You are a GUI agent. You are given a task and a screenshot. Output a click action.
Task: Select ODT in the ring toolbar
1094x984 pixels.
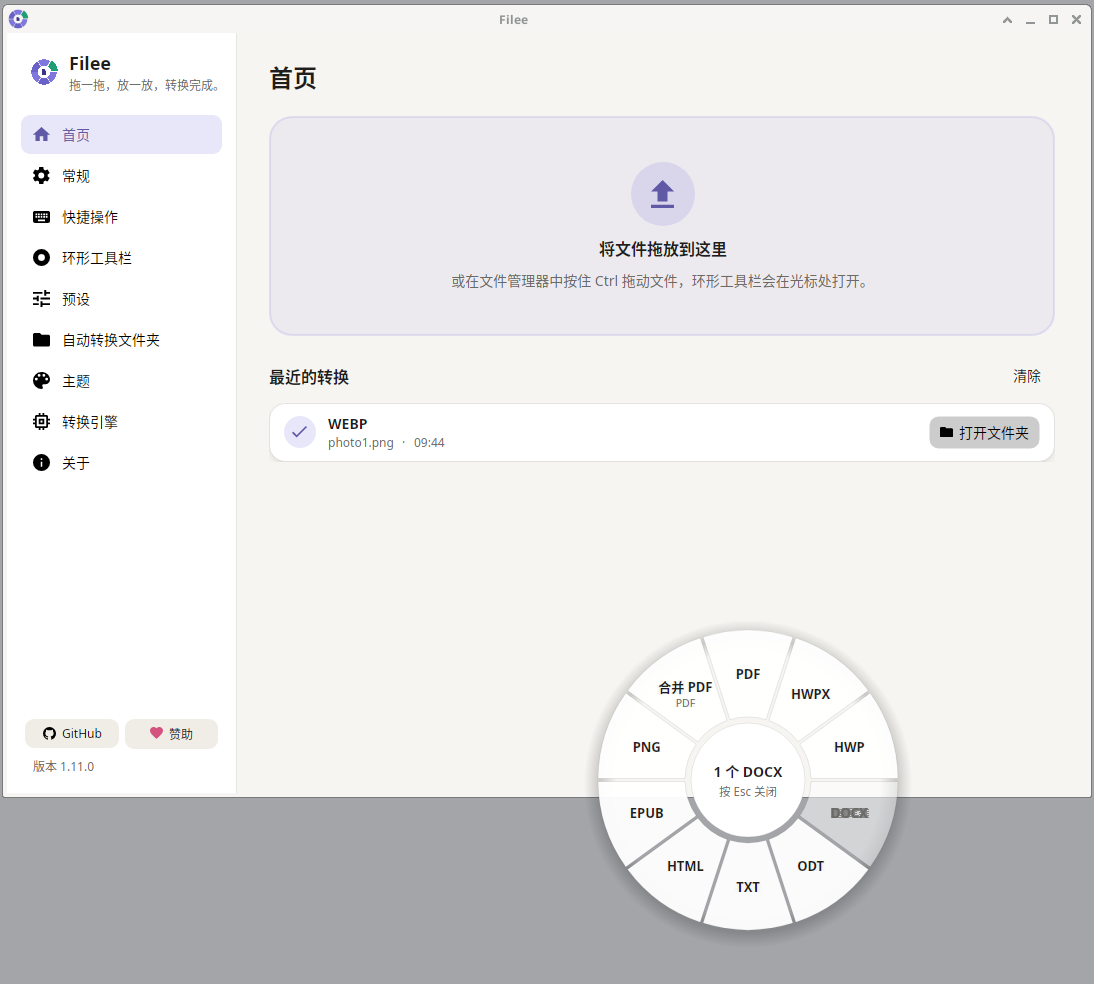pyautogui.click(x=810, y=866)
